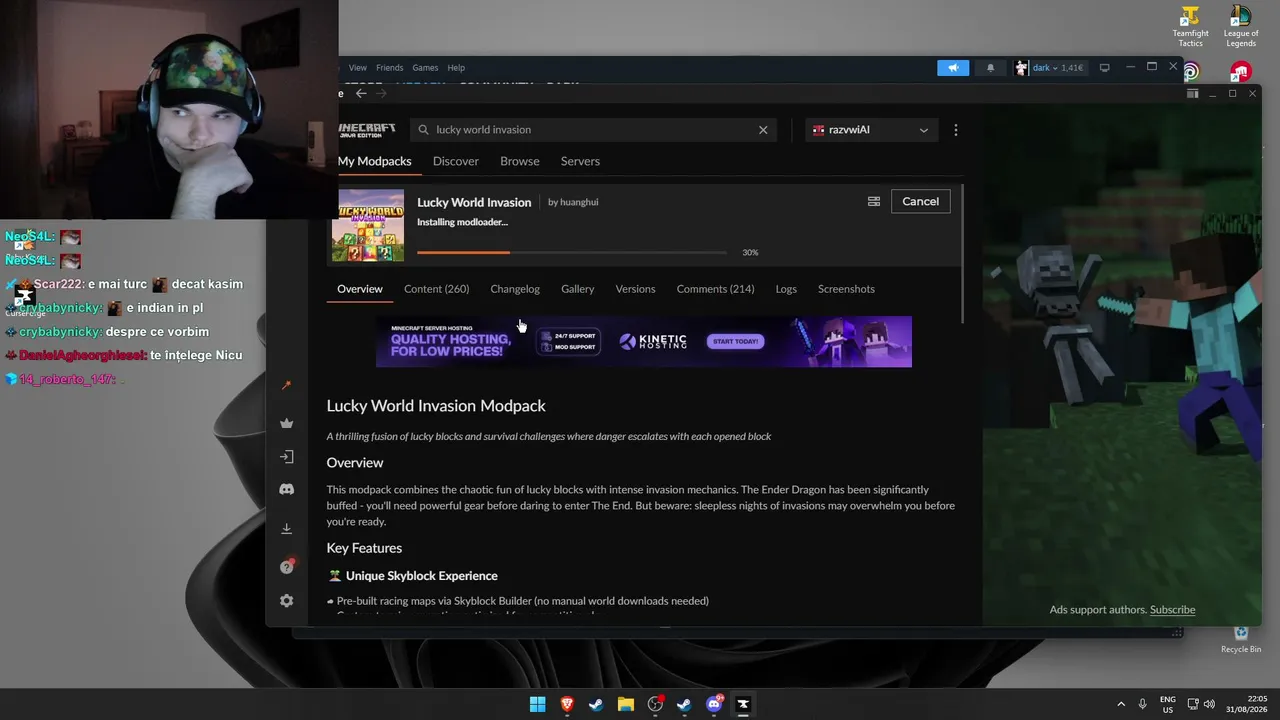This screenshot has width=1280, height=720.
Task: Open Steam Friends menu
Action: tap(390, 68)
